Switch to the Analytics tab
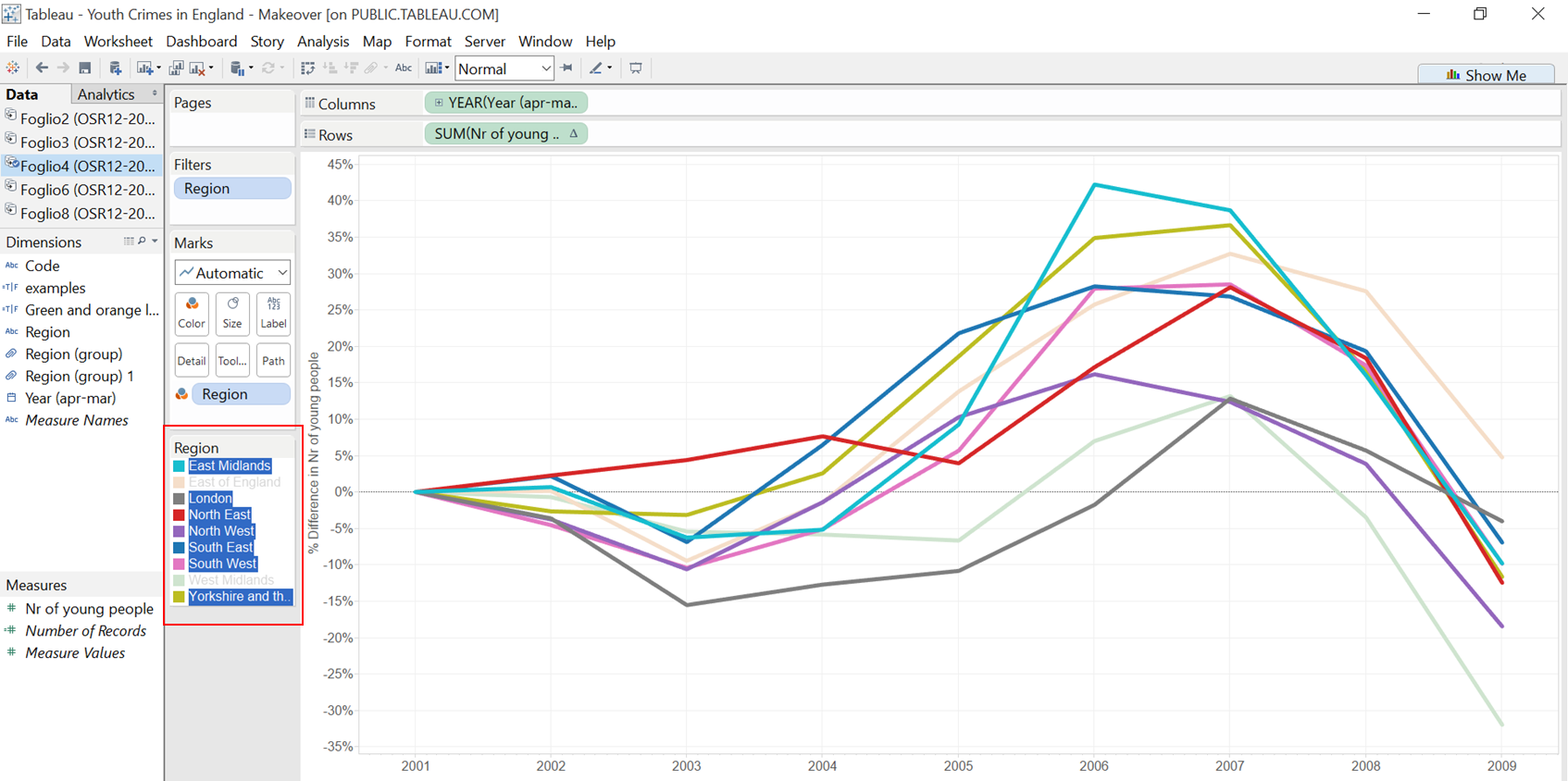Viewport: 1568px width, 781px height. coord(106,94)
